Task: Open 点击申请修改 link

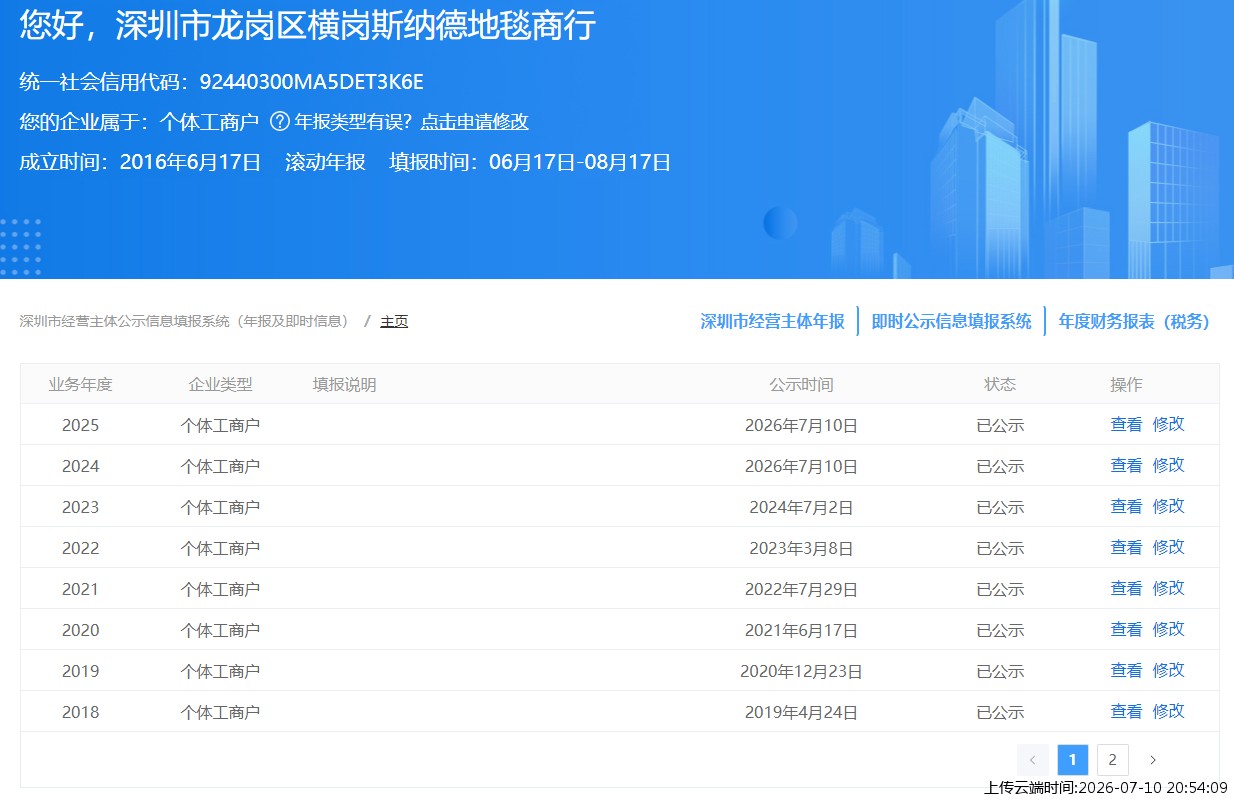Action: point(474,122)
